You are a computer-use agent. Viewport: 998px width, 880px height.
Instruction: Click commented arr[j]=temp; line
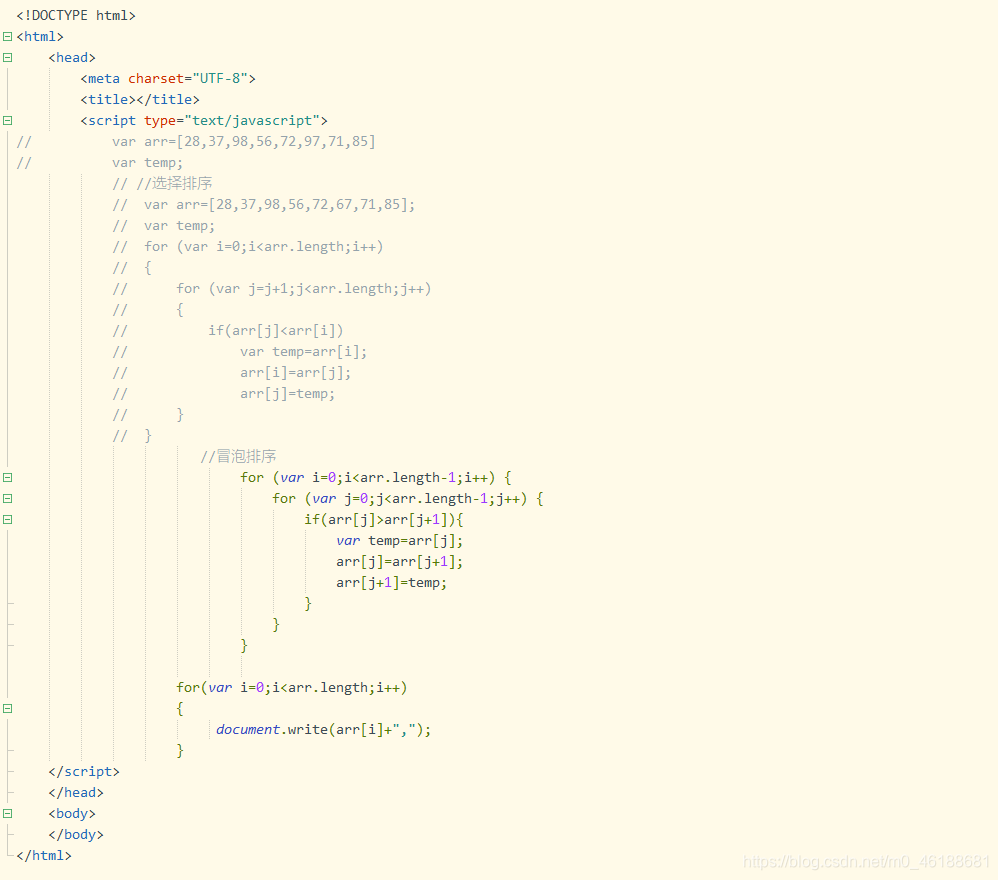pyautogui.click(x=224, y=393)
